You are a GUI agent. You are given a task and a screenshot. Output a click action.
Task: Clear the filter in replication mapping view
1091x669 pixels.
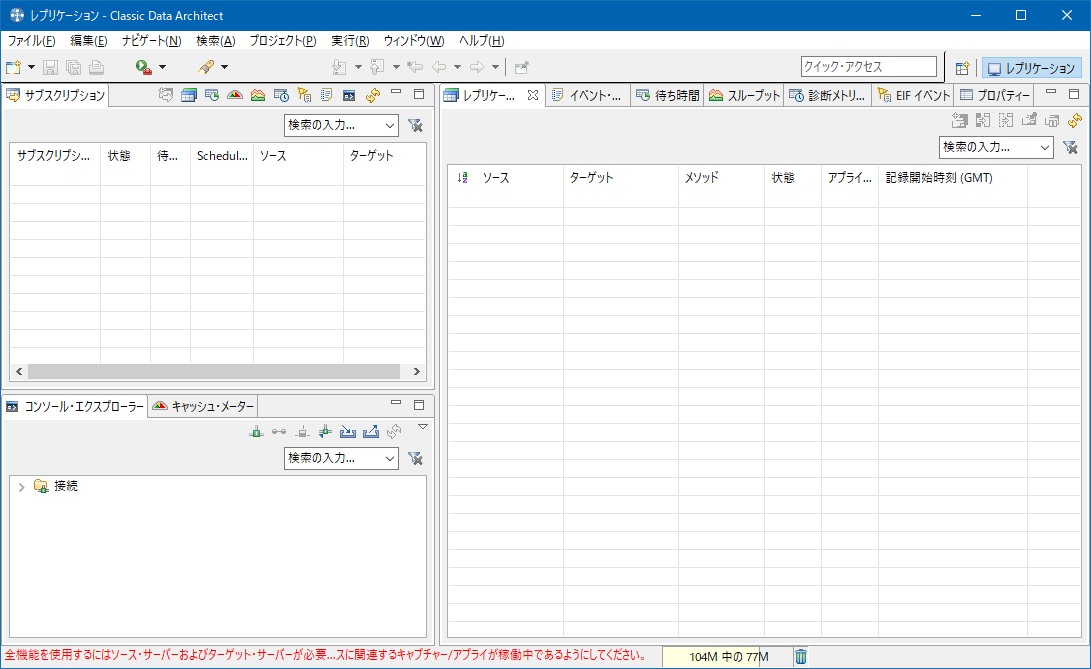pos(1071,148)
